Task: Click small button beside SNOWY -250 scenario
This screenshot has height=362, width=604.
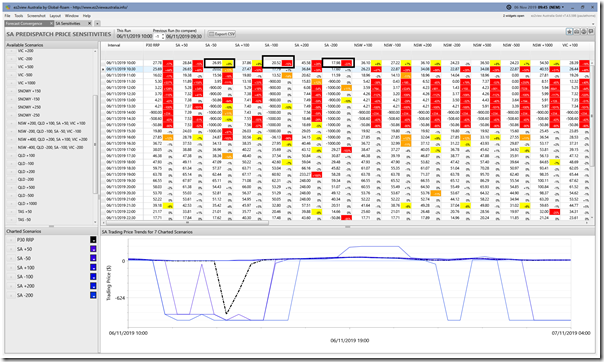Action: 11,116
